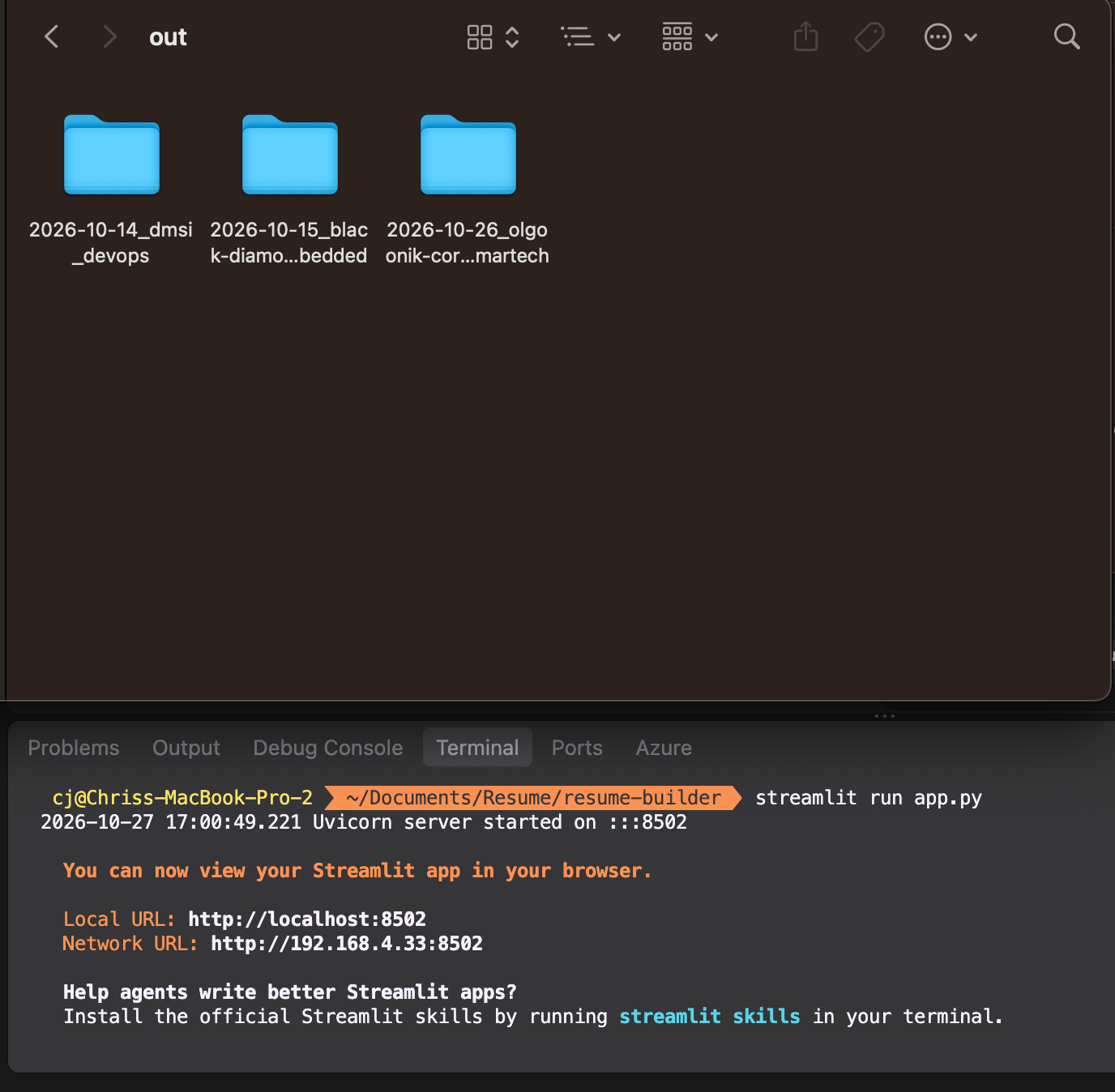Click the cj@Chriss-MacBook-Pro-2 prompt text
Screen dimensions: 1115x1092
pyautogui.click(x=182, y=798)
